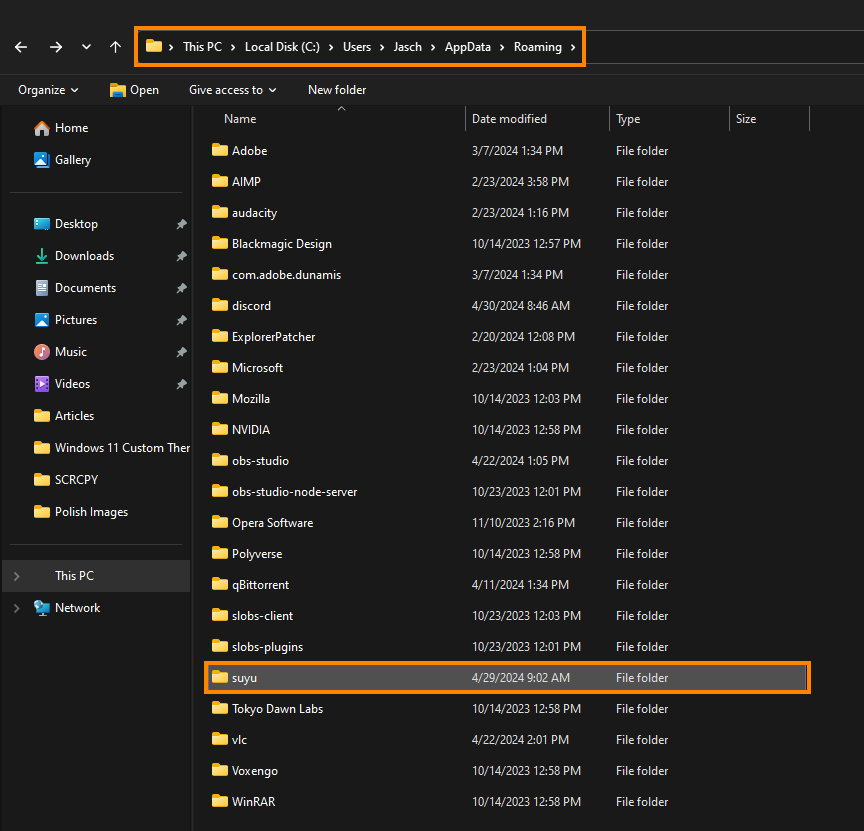864x831 pixels.
Task: Select ExplorerPatcher folder icon
Action: (220, 336)
